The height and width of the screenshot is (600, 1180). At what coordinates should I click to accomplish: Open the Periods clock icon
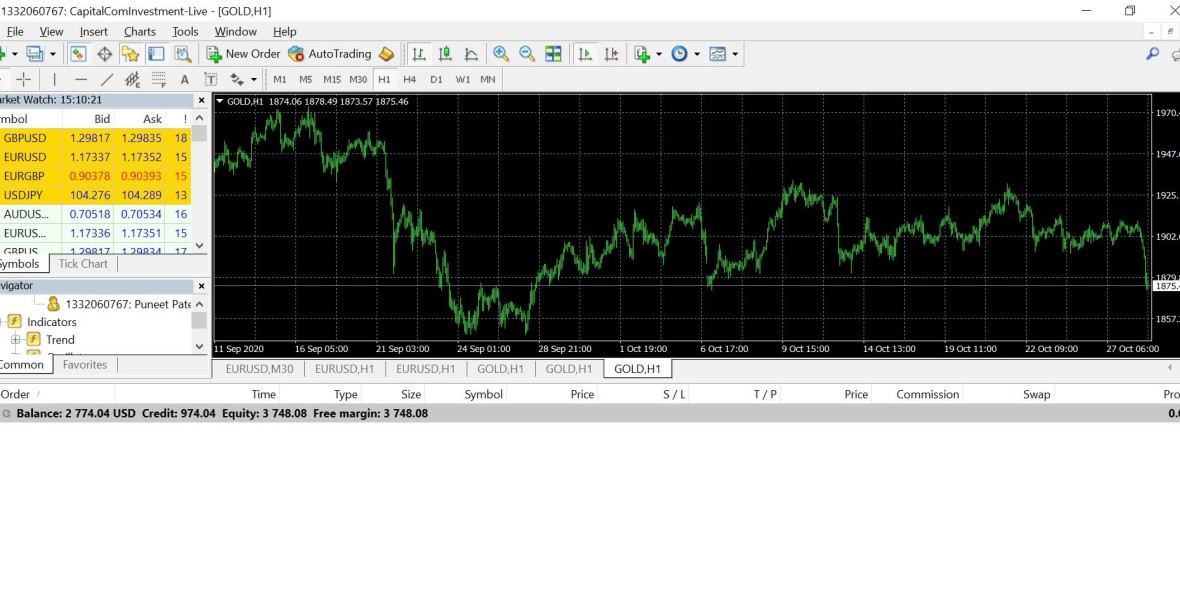coord(680,53)
